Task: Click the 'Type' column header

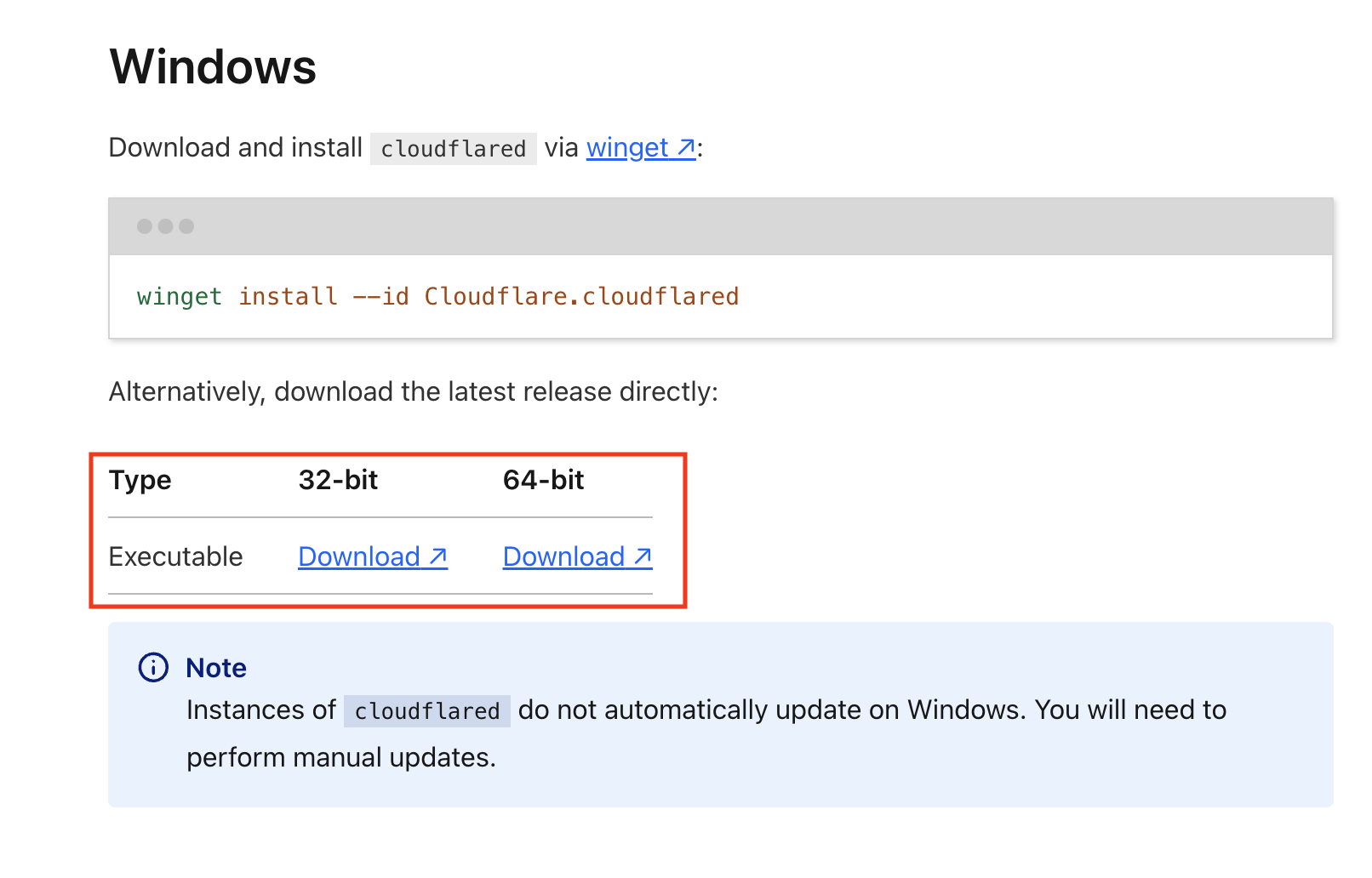Action: [140, 480]
